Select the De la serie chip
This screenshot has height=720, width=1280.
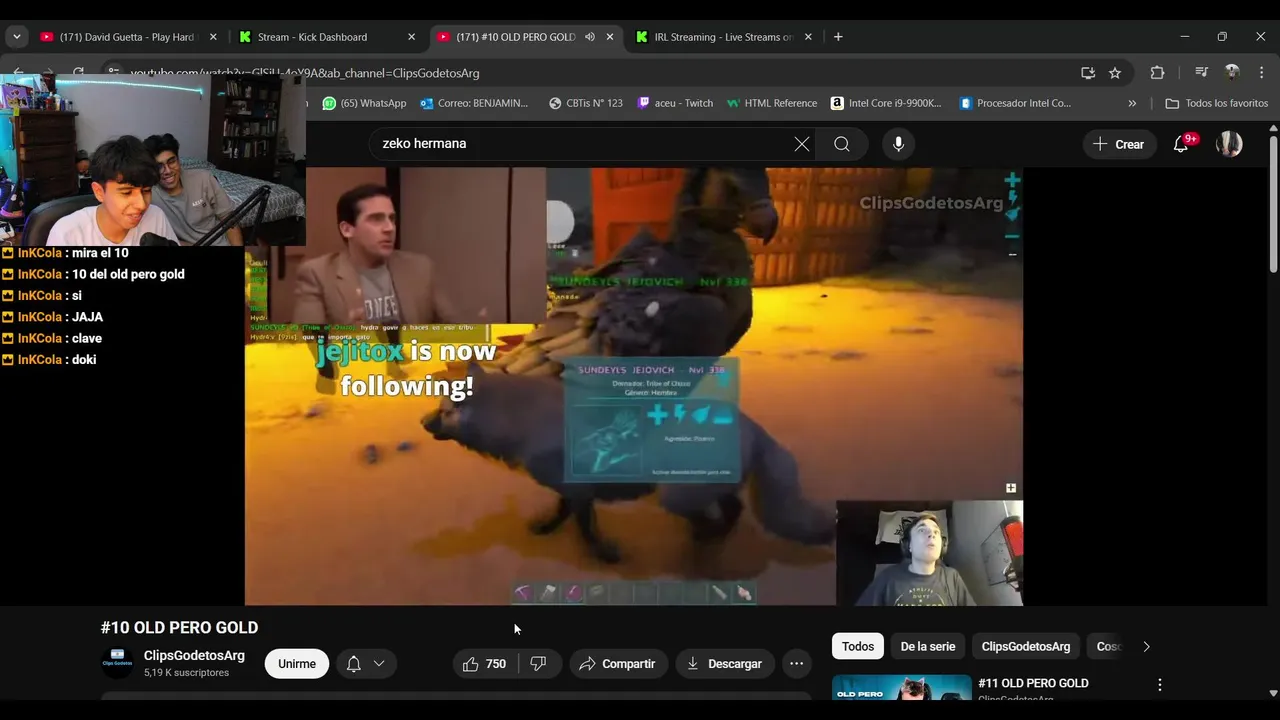[928, 647]
